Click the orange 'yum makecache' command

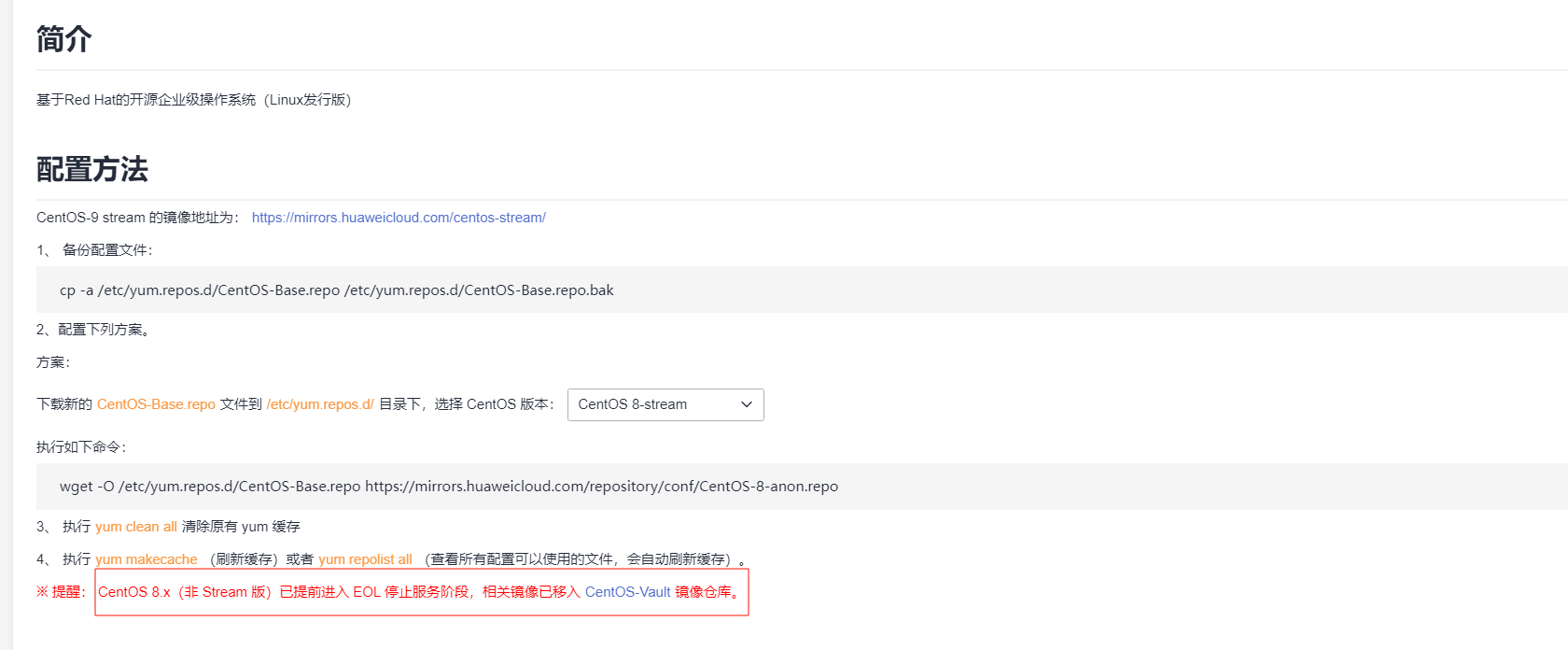click(x=147, y=559)
